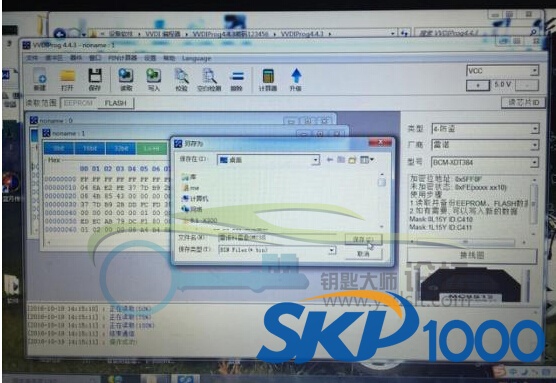This screenshot has width=556, height=383.
Task: Click the 升级 blue upgrade arrow
Action: point(296,79)
